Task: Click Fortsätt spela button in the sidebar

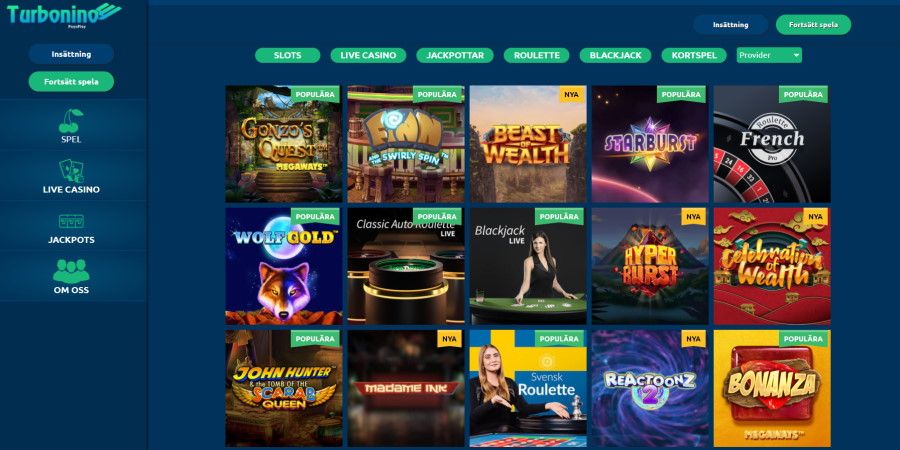Action: click(71, 82)
